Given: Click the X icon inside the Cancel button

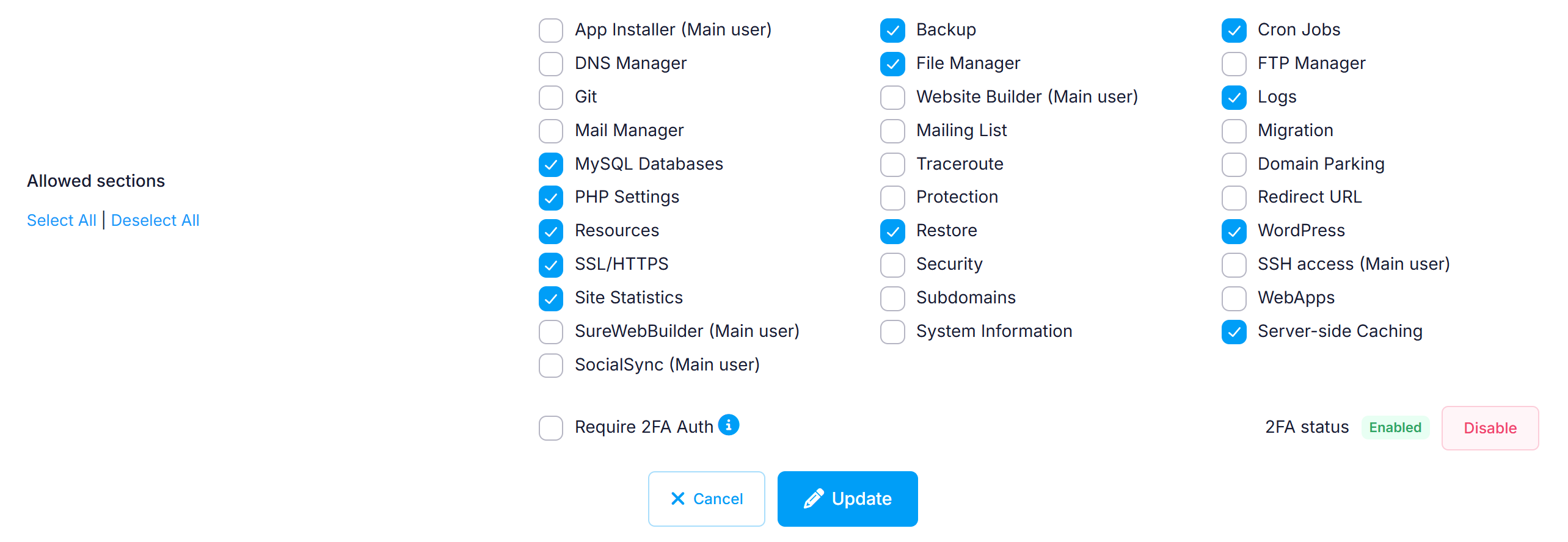Looking at the screenshot, I should coord(677,499).
